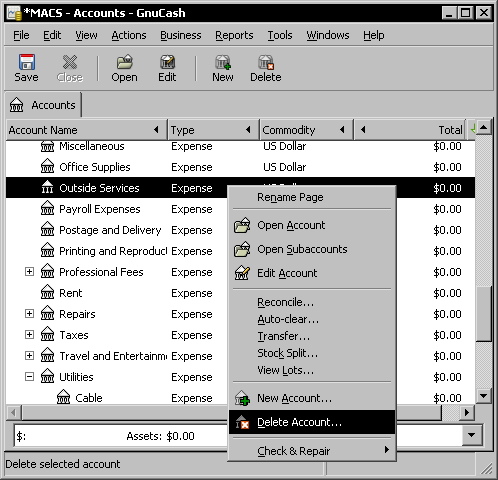The image size is (498, 480).
Task: Open the View menu
Action: [x=86, y=35]
